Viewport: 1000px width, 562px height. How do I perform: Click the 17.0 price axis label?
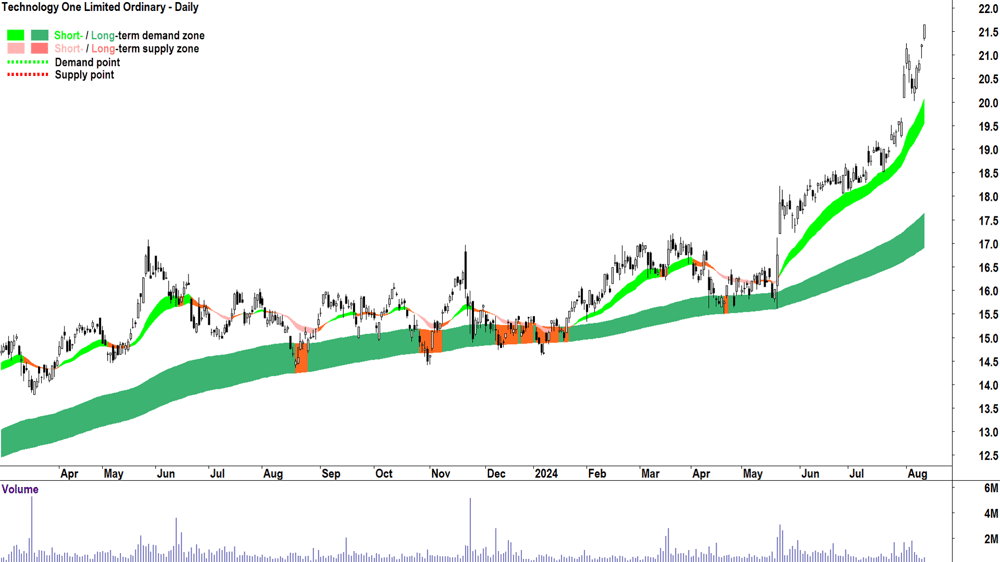(x=988, y=244)
